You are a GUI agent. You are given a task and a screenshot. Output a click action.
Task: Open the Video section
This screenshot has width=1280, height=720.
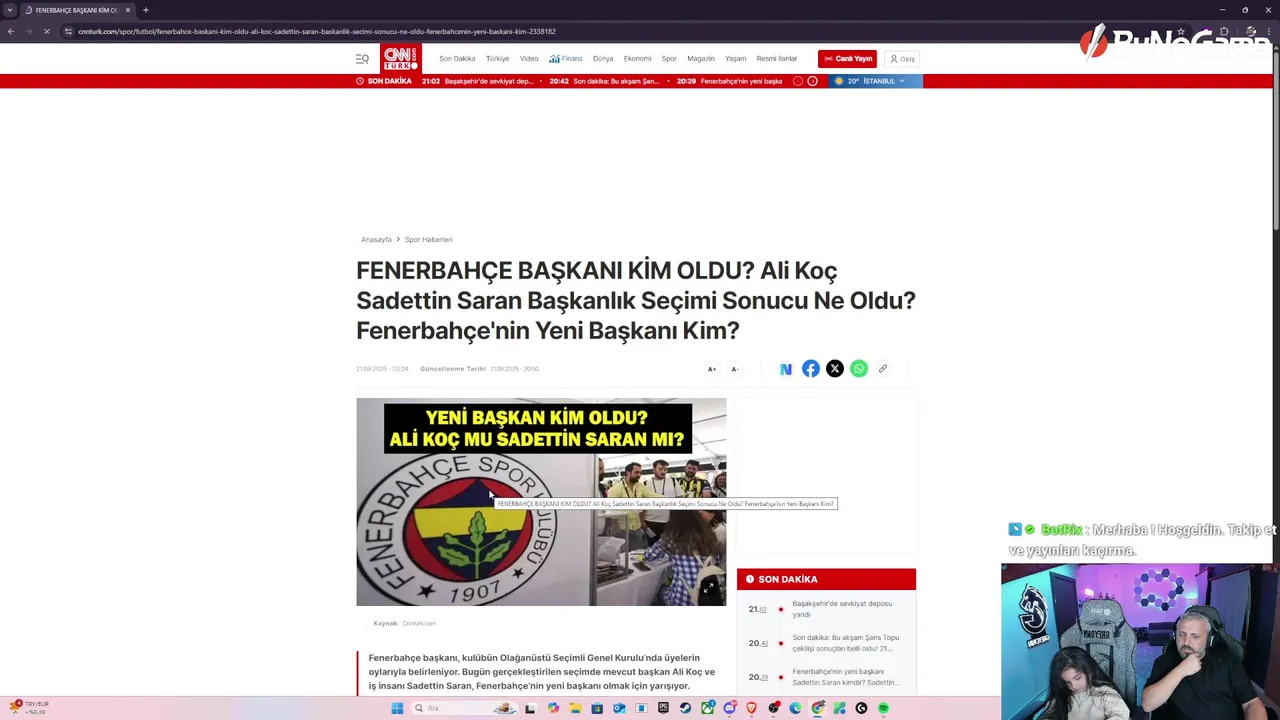click(x=529, y=59)
